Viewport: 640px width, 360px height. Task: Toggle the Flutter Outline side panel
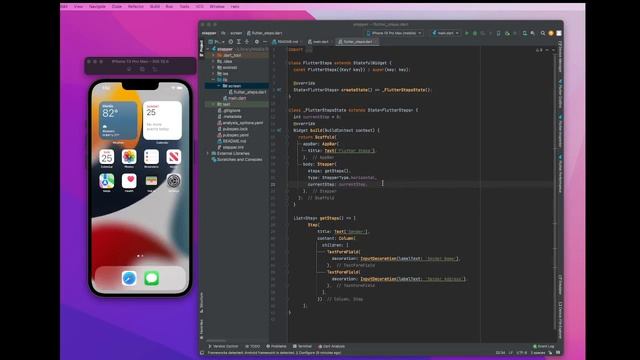coord(560,94)
